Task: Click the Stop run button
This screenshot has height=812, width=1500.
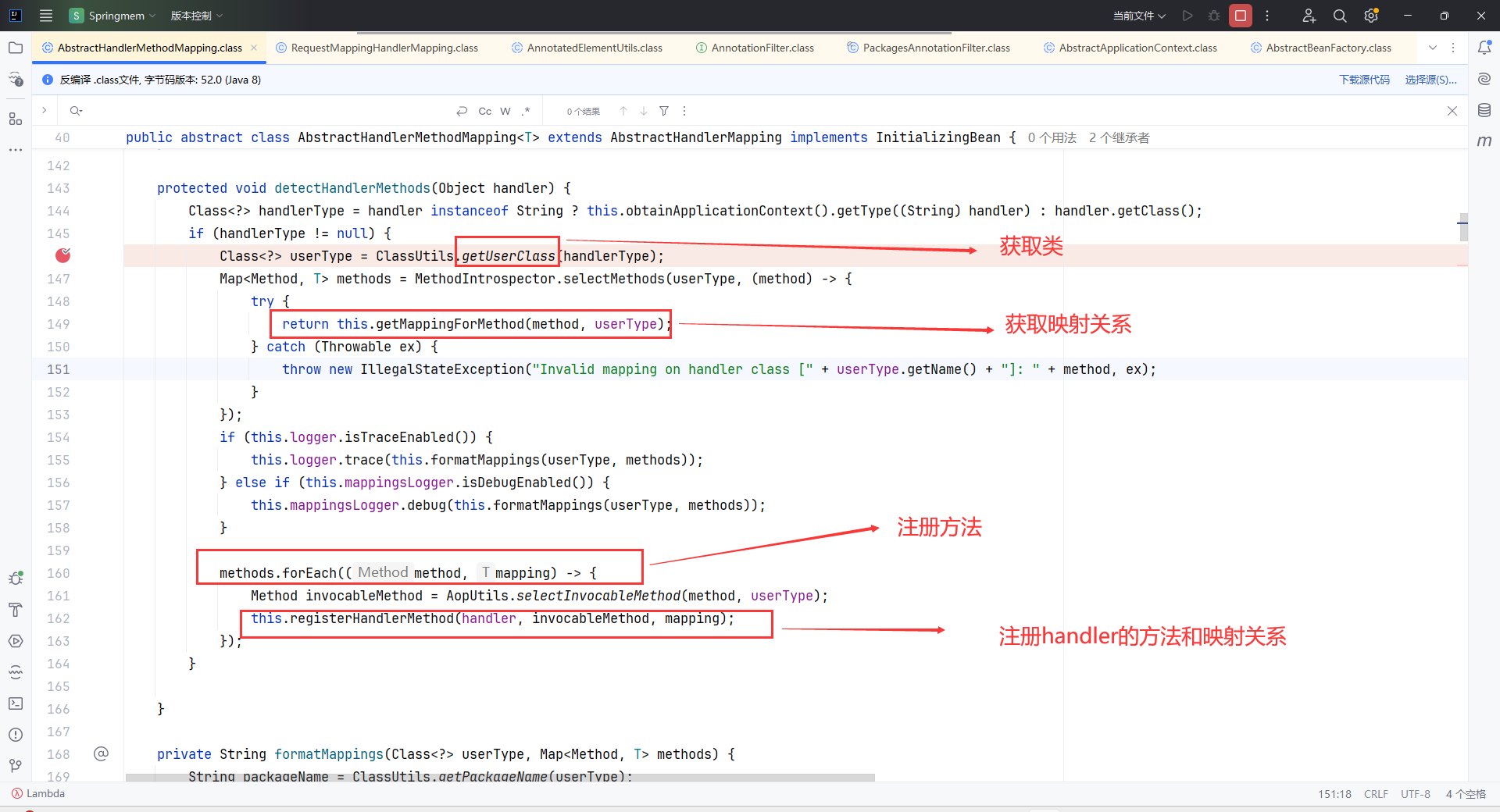Action: coord(1240,16)
